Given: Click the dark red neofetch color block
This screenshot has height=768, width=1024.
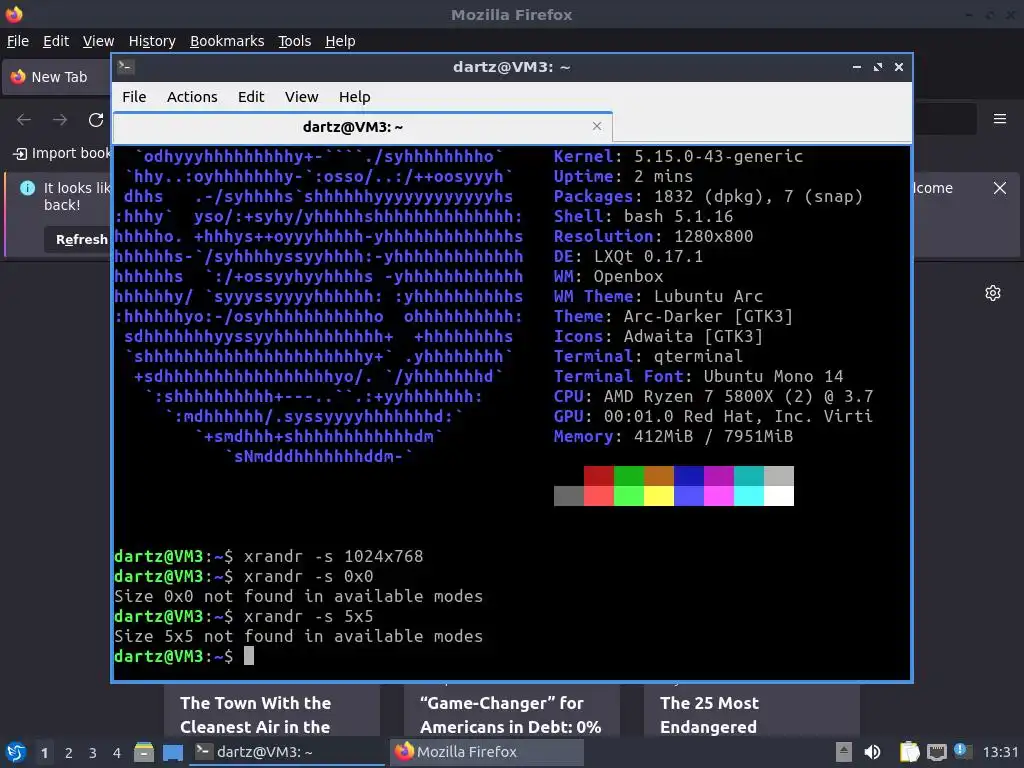Looking at the screenshot, I should coord(599,475).
